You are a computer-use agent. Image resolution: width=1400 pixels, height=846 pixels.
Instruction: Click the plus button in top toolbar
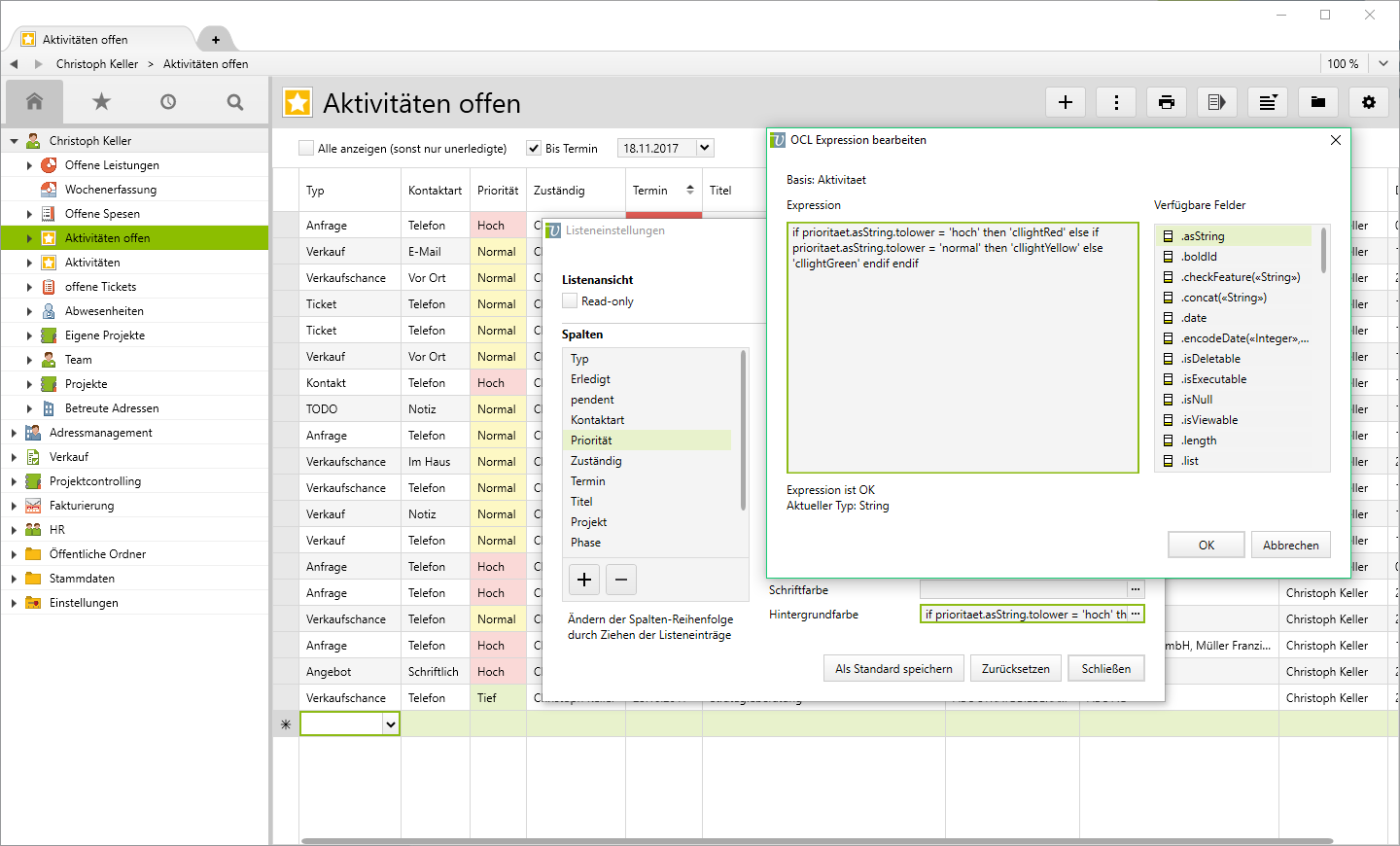tap(1066, 102)
